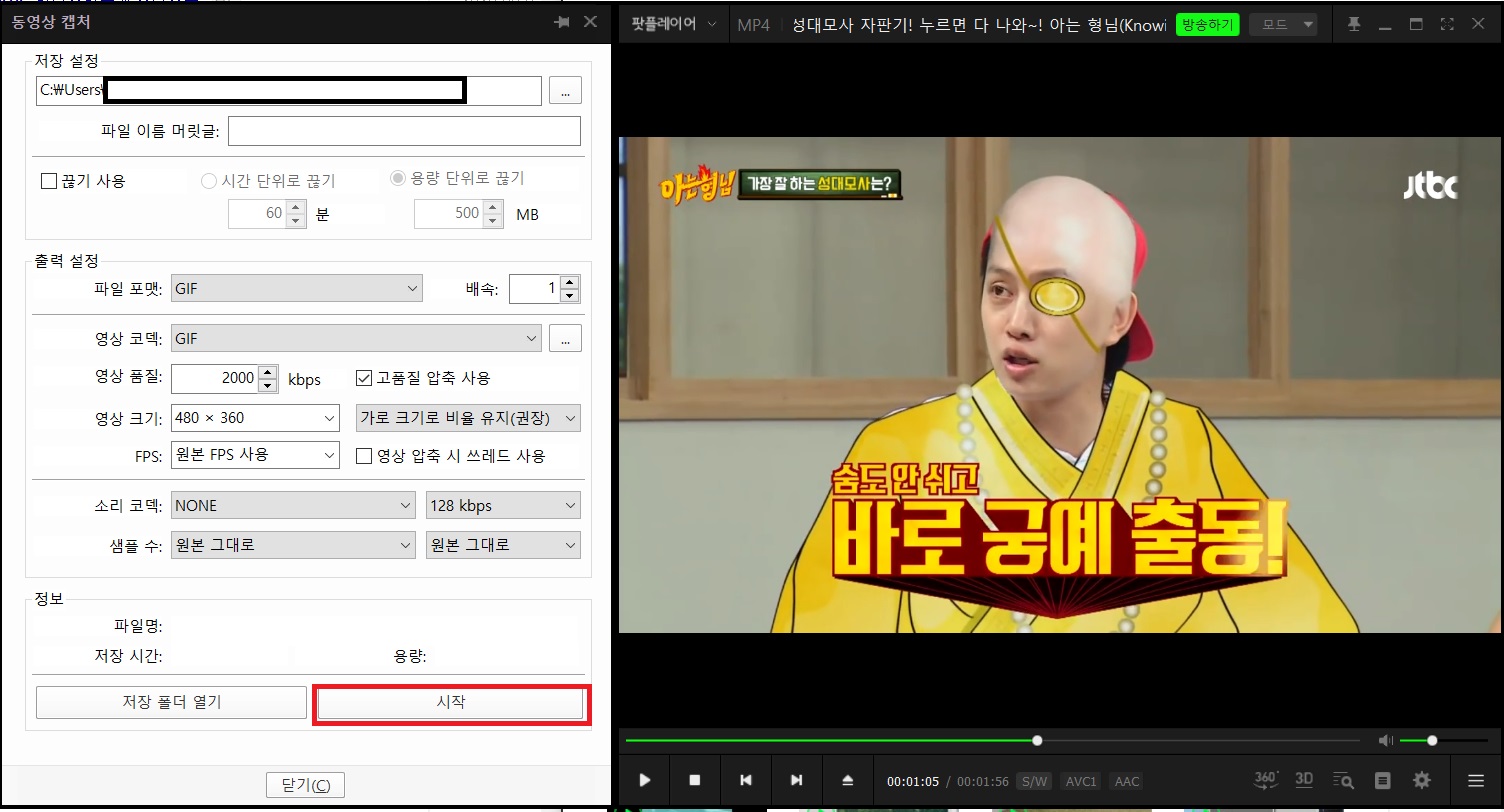Open the 영상 크기 480 × 360 dropdown
Viewport: 1504px width, 812px height.
point(255,418)
